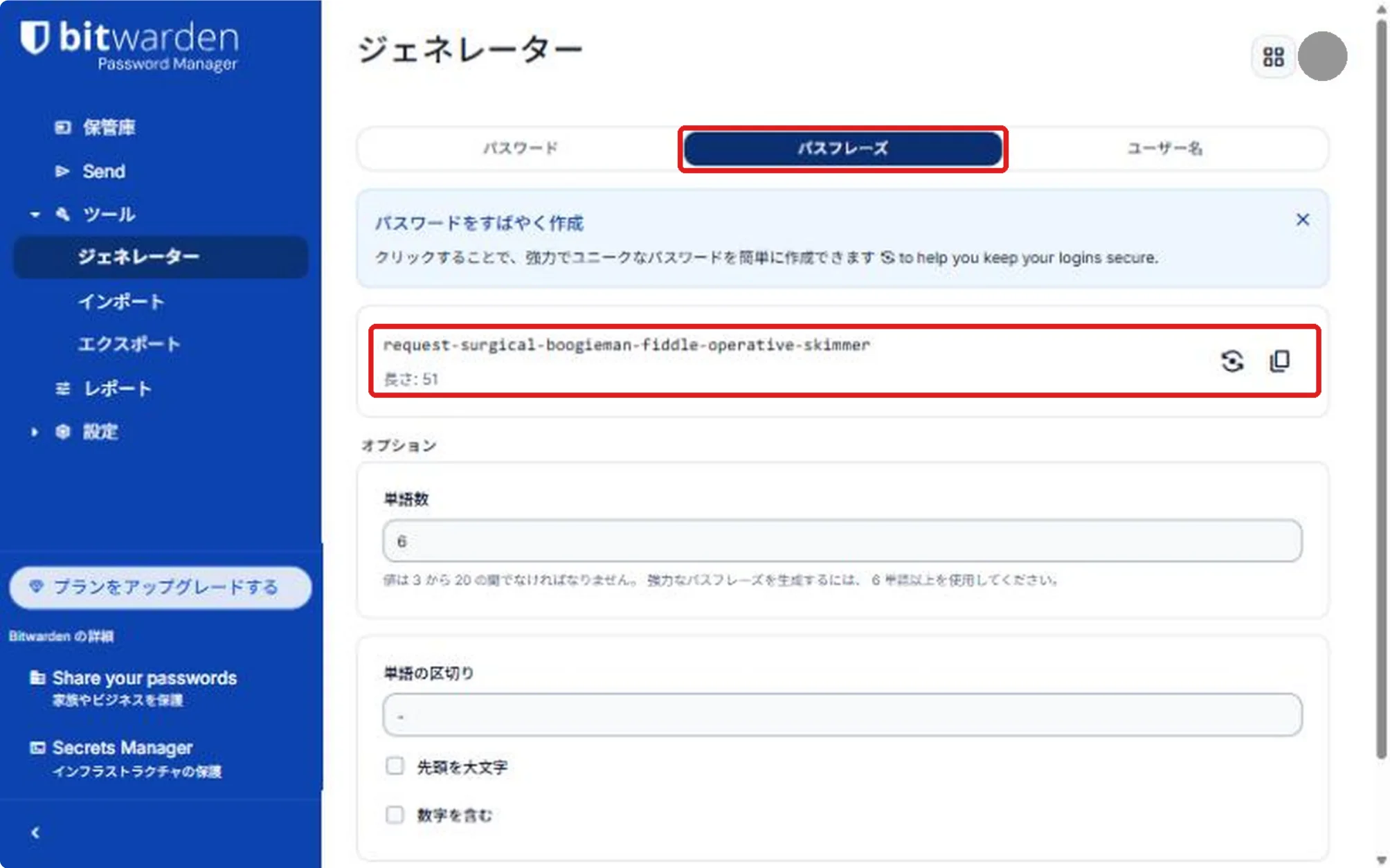Regenerate the passphrase with the refresh icon
Viewport: 1390px width, 868px height.
click(1232, 361)
